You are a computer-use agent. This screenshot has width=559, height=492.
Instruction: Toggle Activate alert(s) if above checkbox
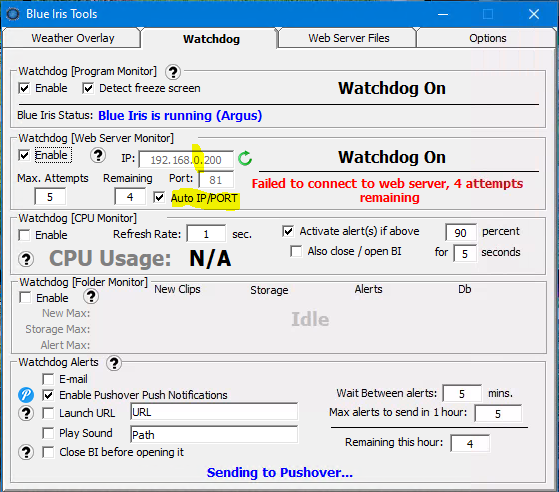click(288, 231)
